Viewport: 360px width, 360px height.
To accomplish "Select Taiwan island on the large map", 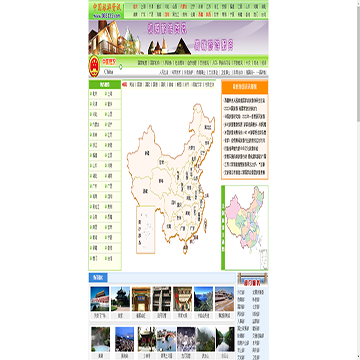I will (x=205, y=225).
